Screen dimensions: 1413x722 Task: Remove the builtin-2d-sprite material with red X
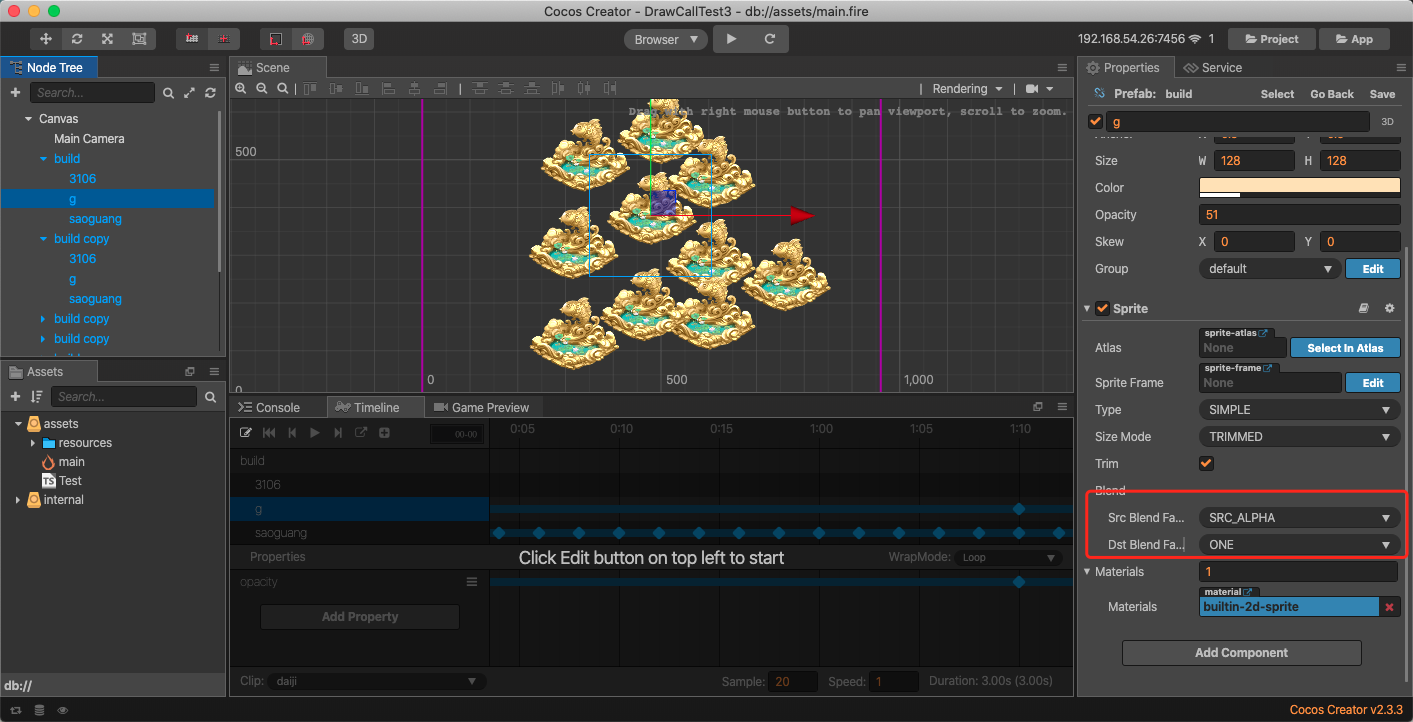(1389, 607)
